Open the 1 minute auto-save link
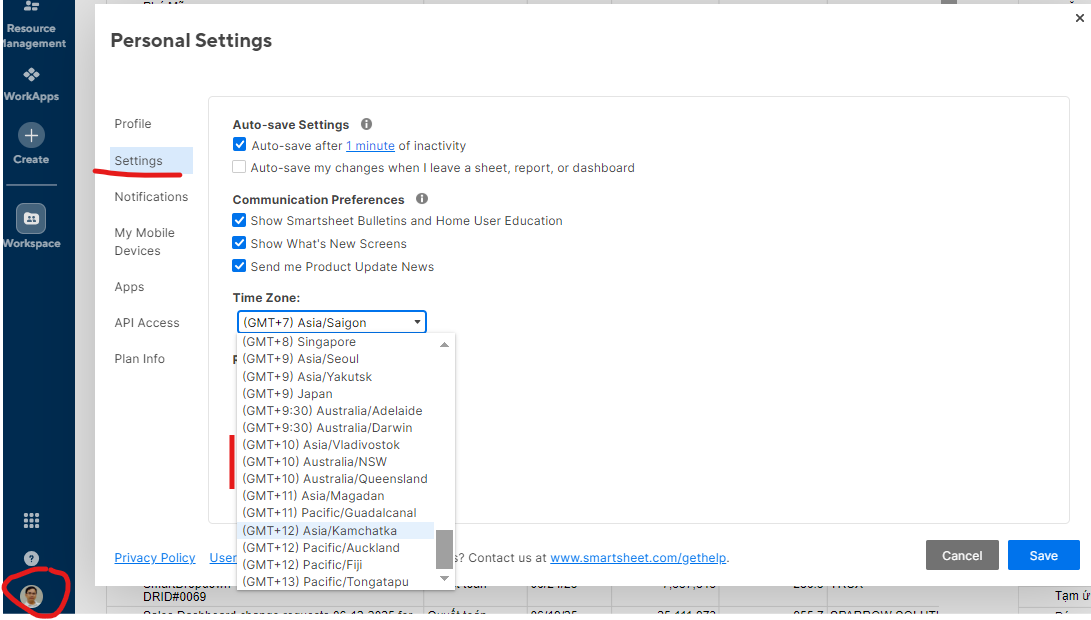Screen dimensions: 1091x620 click(x=370, y=145)
